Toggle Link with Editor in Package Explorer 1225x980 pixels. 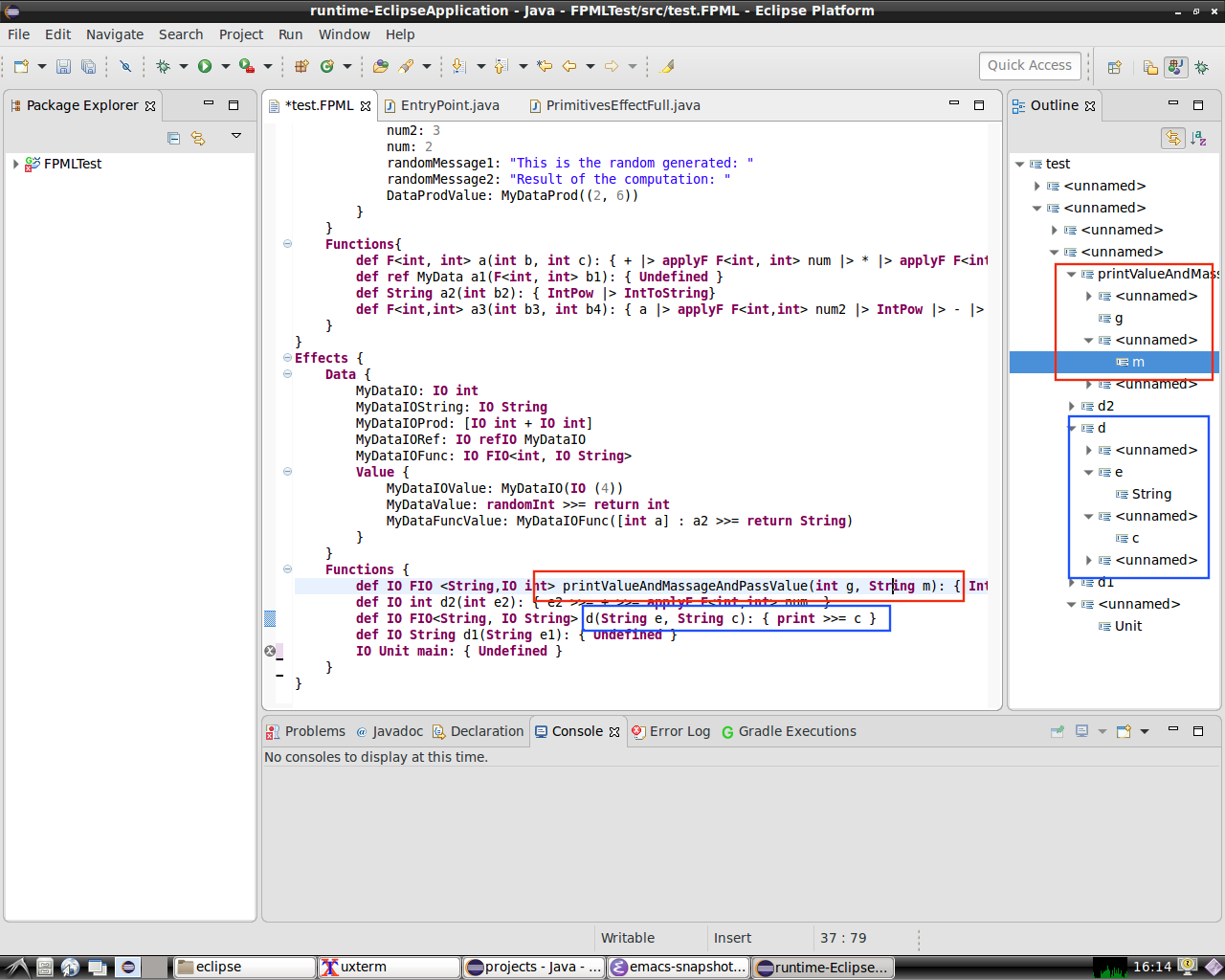pos(198,138)
